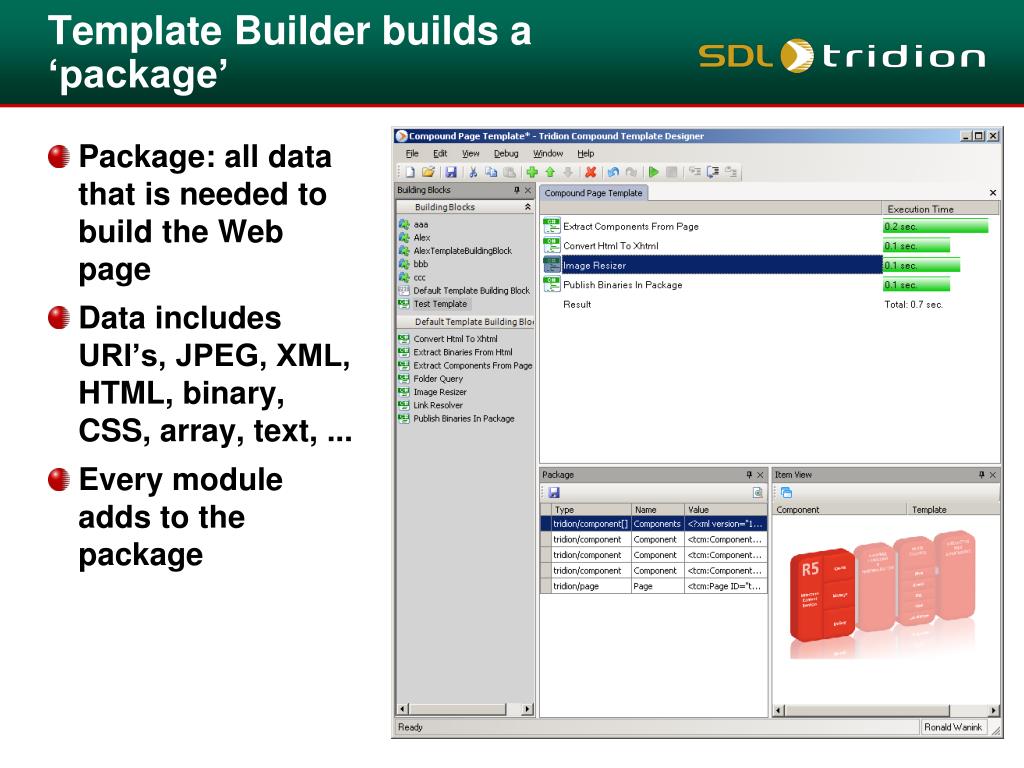
Task: Click the New document toolbar icon
Action: click(x=410, y=172)
